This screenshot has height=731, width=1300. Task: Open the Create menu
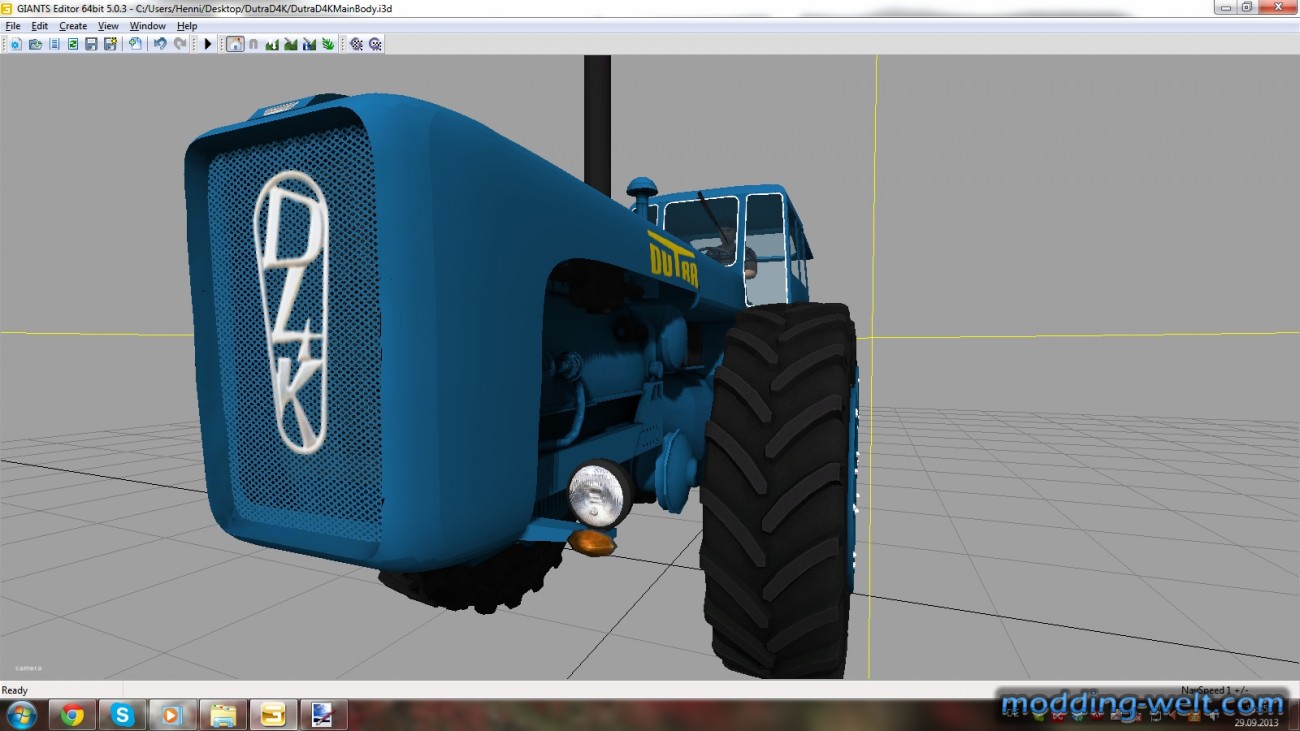pyautogui.click(x=73, y=26)
